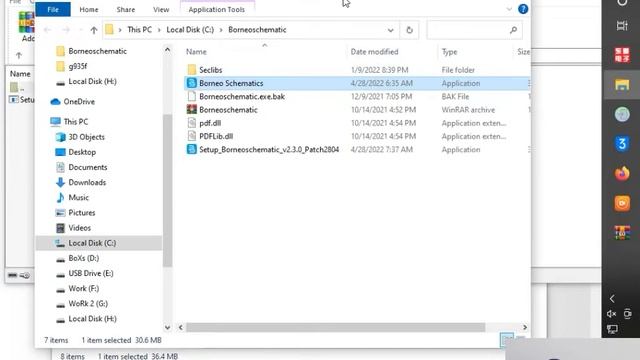Click the search magnifier icon
This screenshot has width=640, height=360.
513,30
